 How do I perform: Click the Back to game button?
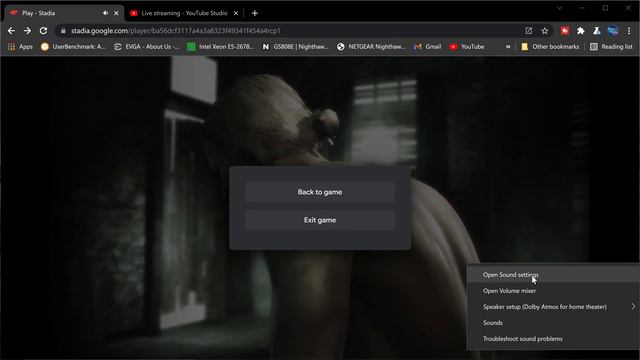tap(320, 192)
